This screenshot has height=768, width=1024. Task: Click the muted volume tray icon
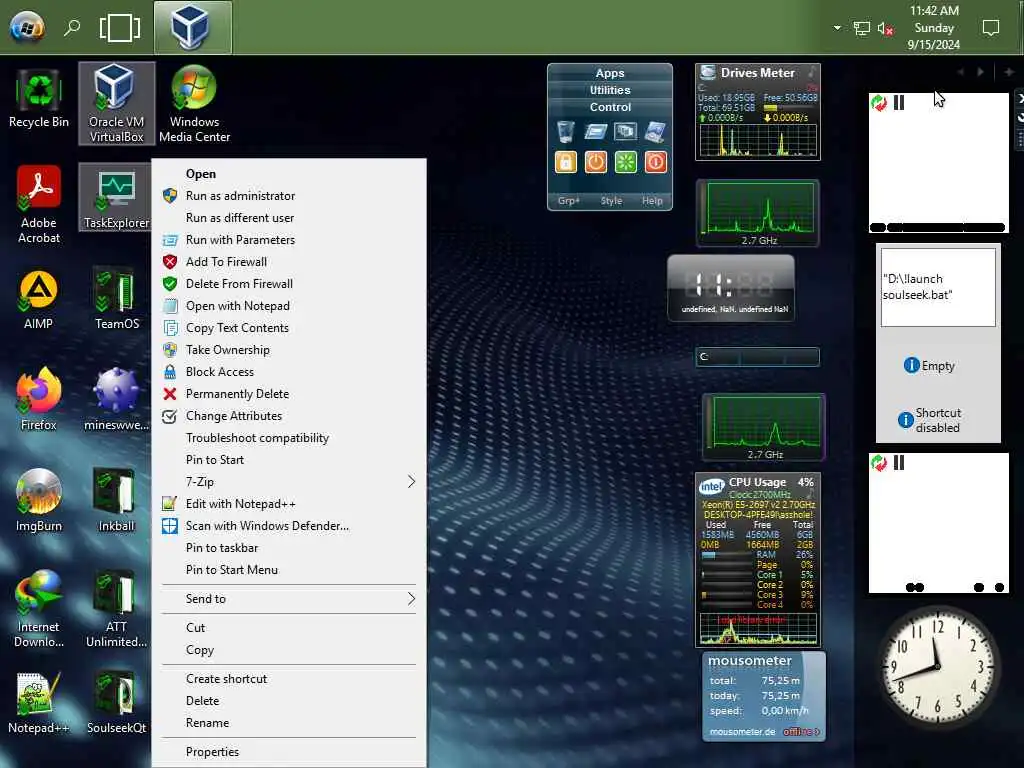pyautogui.click(x=886, y=28)
